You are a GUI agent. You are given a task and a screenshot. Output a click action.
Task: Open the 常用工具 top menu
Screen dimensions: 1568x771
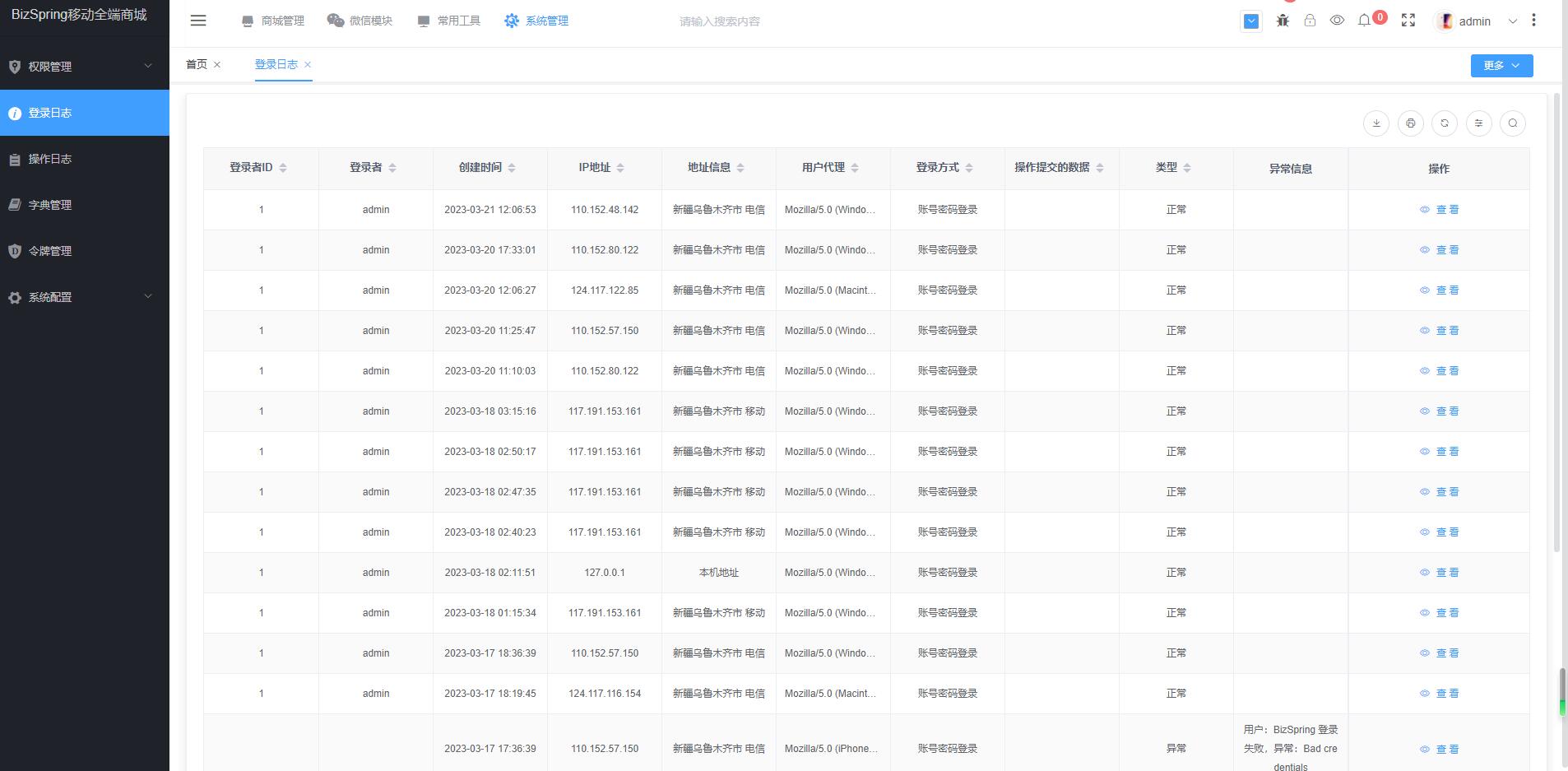click(448, 21)
